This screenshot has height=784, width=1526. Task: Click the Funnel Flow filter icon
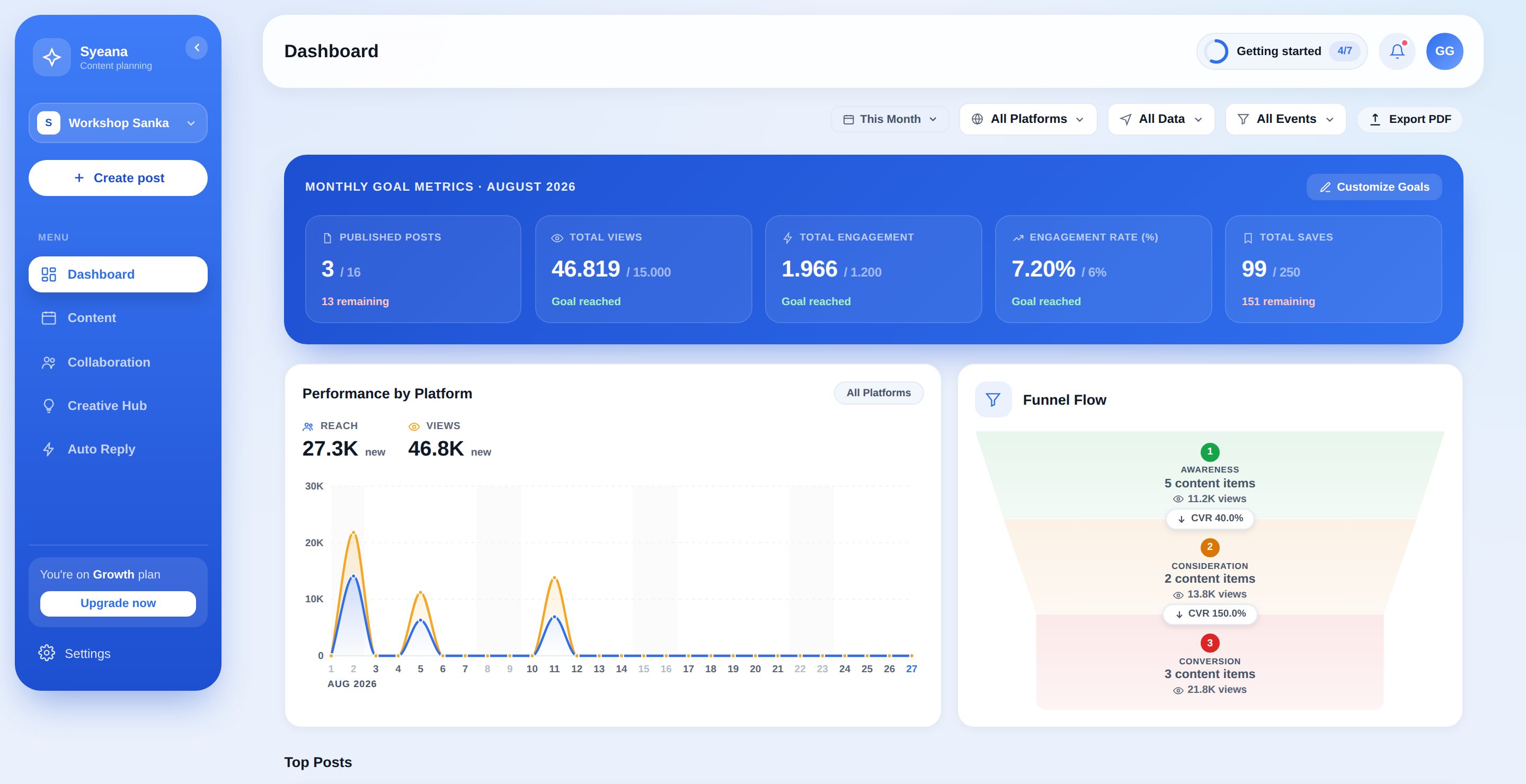993,400
